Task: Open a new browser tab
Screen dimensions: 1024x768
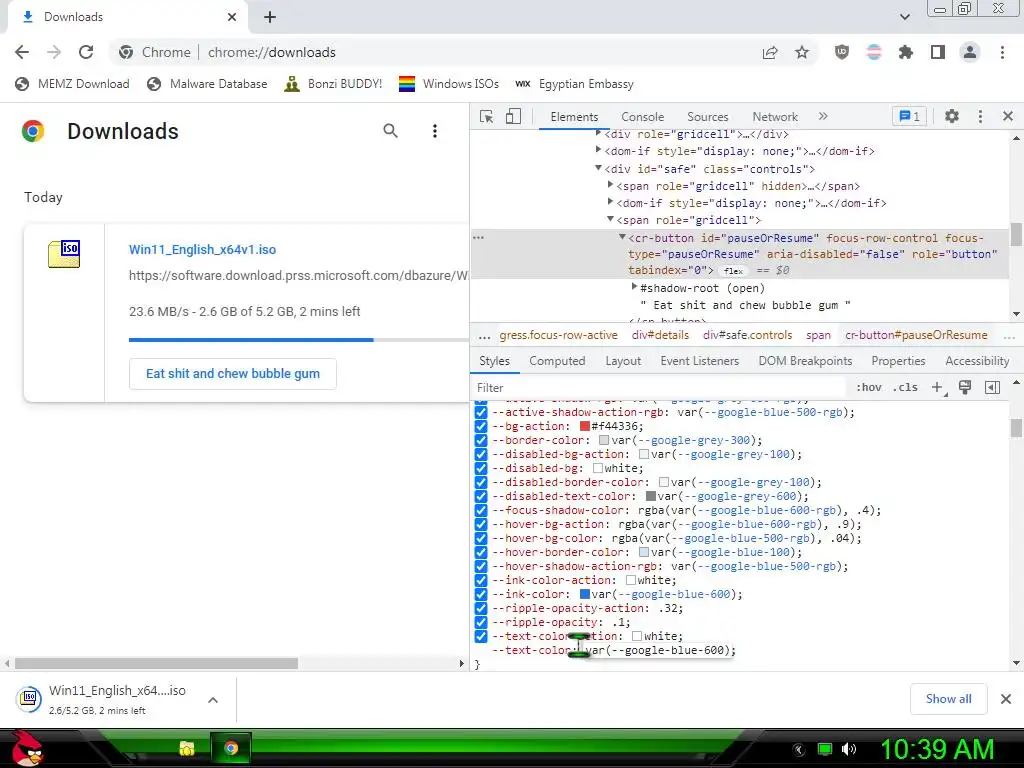Action: click(x=270, y=17)
